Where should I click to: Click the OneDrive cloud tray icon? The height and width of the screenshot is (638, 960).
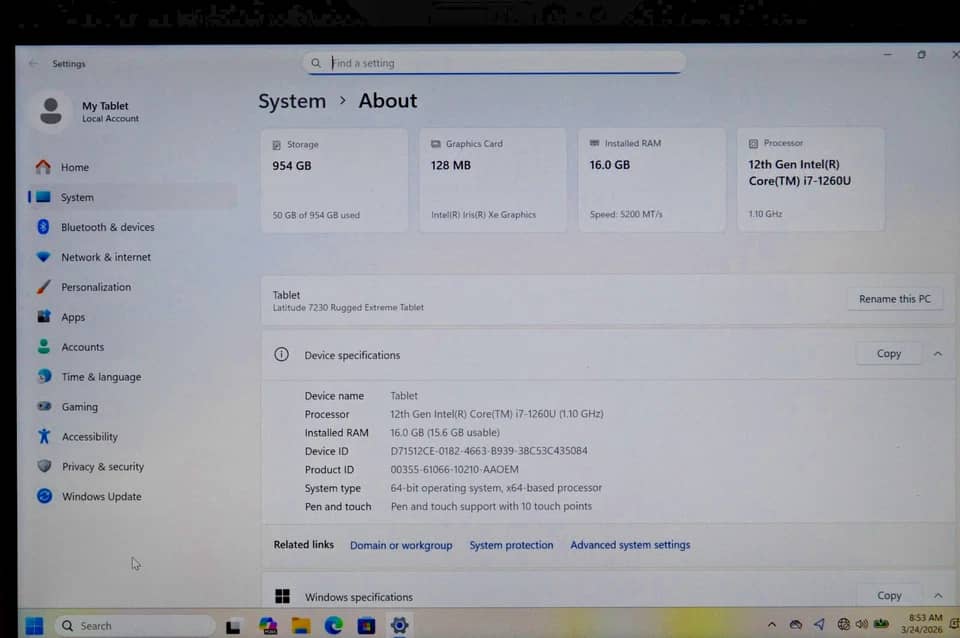[x=795, y=625]
